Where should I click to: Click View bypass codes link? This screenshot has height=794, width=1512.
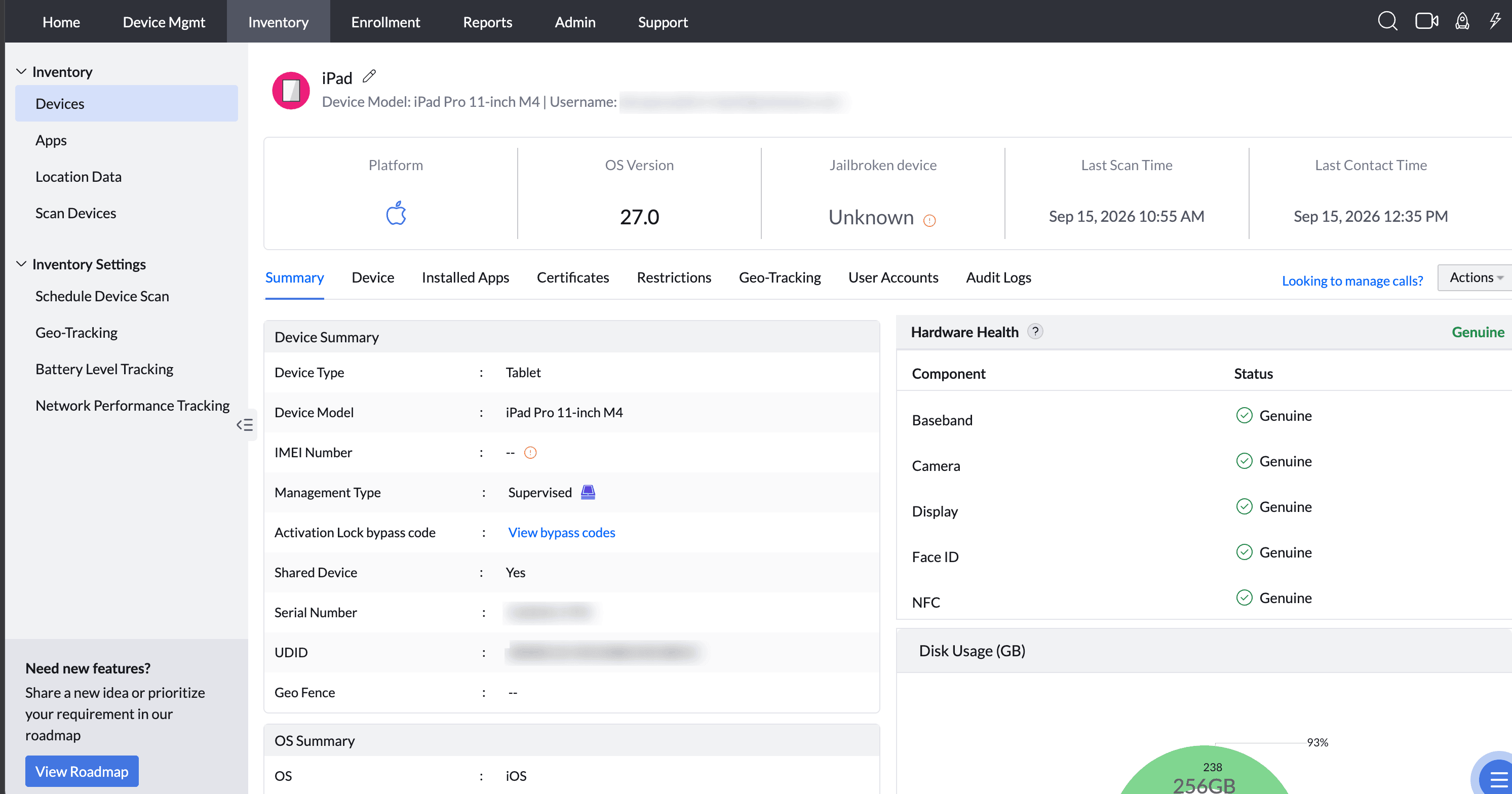[562, 532]
